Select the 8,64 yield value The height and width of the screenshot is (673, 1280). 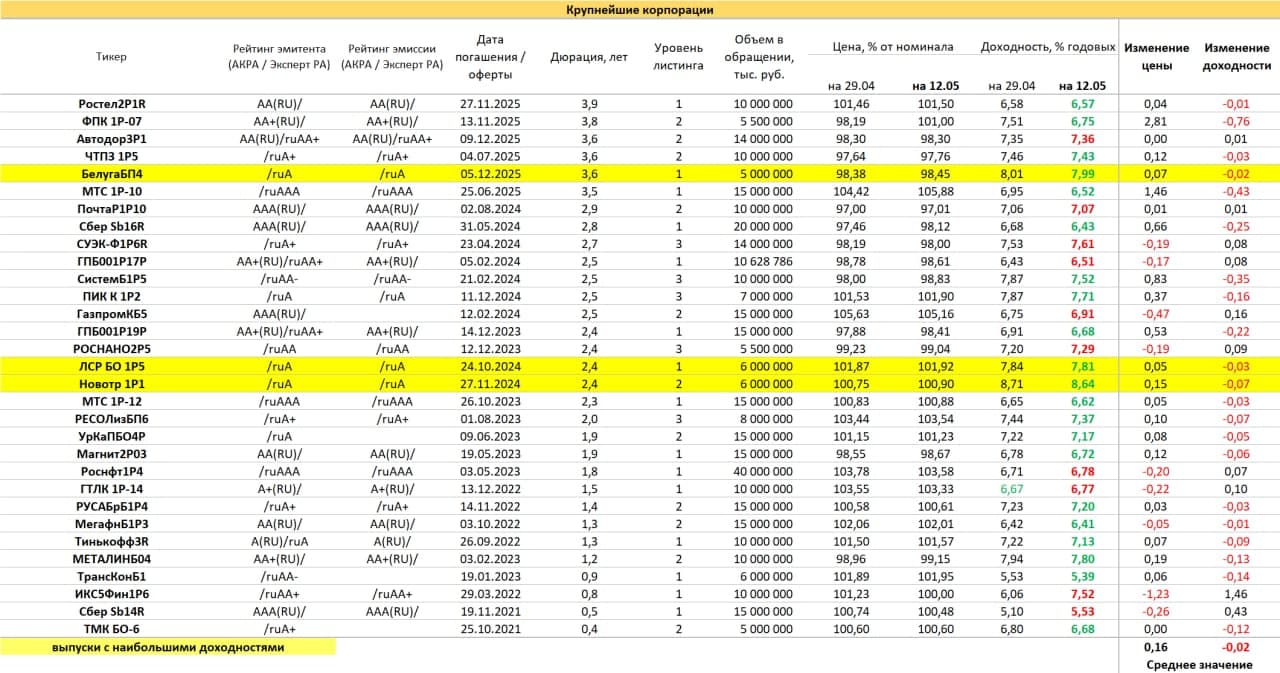click(x=1082, y=383)
